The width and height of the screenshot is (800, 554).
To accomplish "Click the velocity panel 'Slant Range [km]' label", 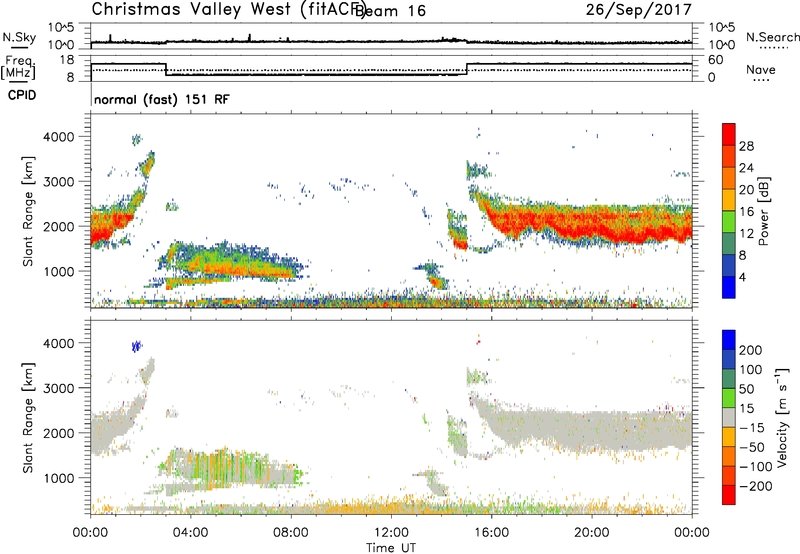I will [x=28, y=417].
